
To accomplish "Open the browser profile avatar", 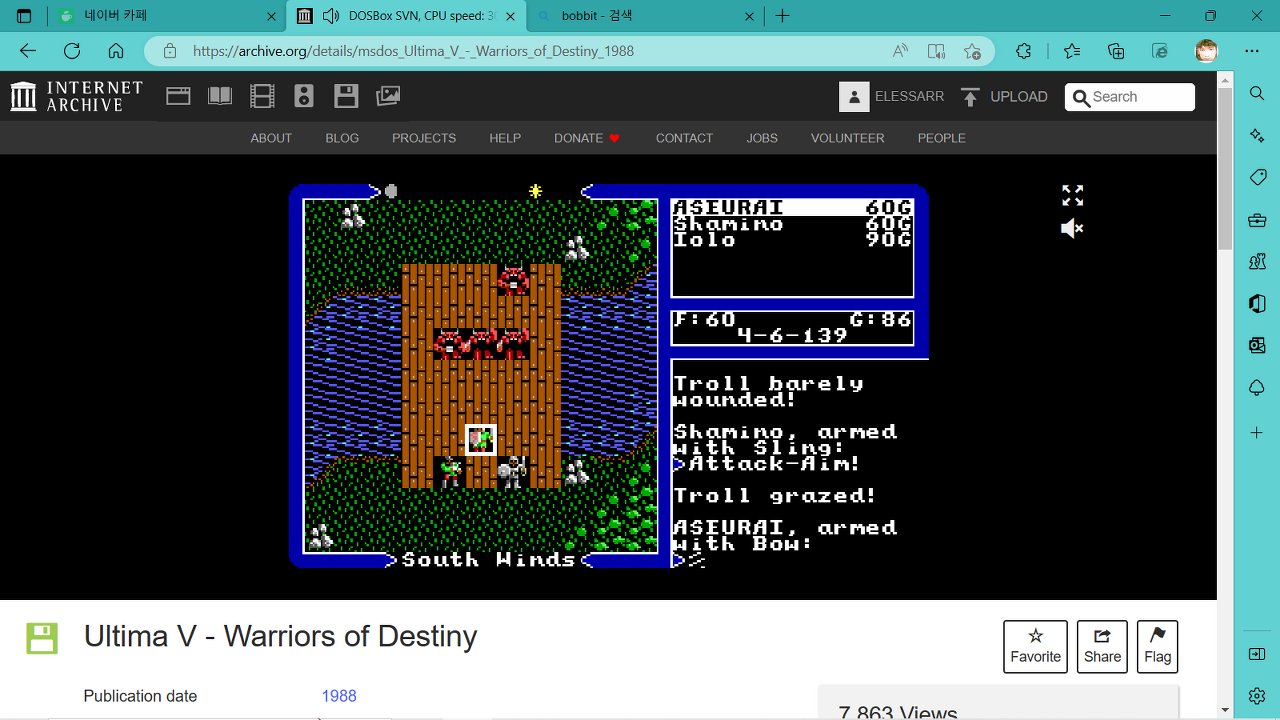I will pos(1207,51).
